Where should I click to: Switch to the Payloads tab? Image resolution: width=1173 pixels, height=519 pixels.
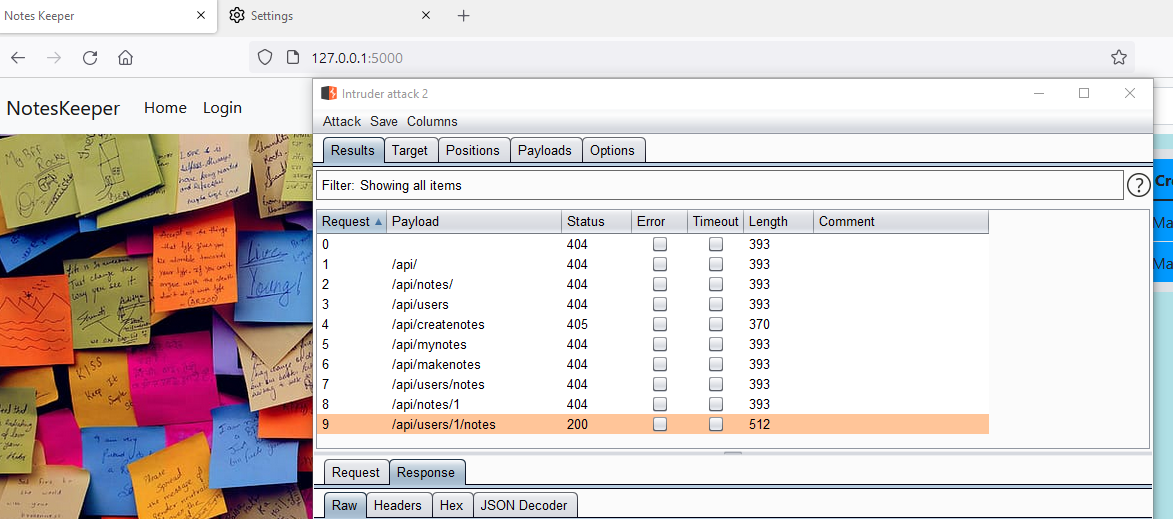click(545, 150)
